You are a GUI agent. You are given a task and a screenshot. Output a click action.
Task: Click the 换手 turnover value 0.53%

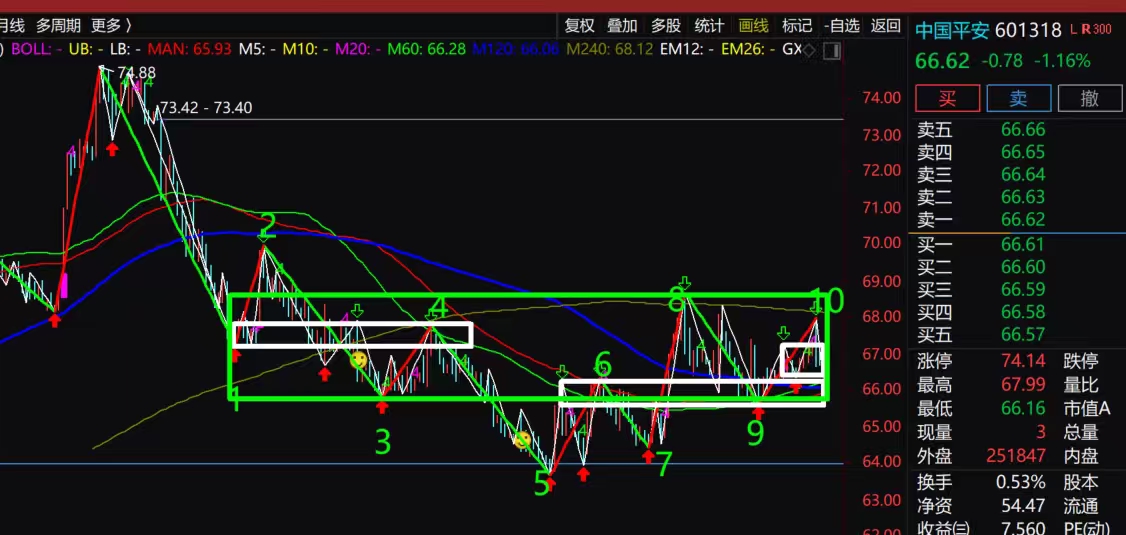[x=1020, y=481]
